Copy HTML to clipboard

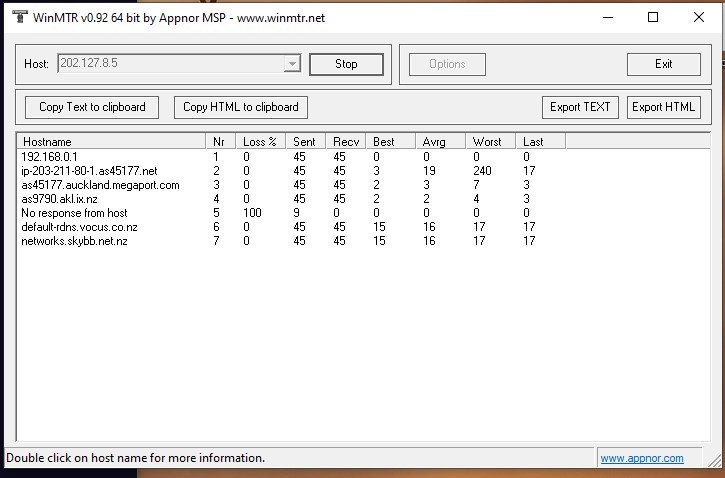coord(241,107)
